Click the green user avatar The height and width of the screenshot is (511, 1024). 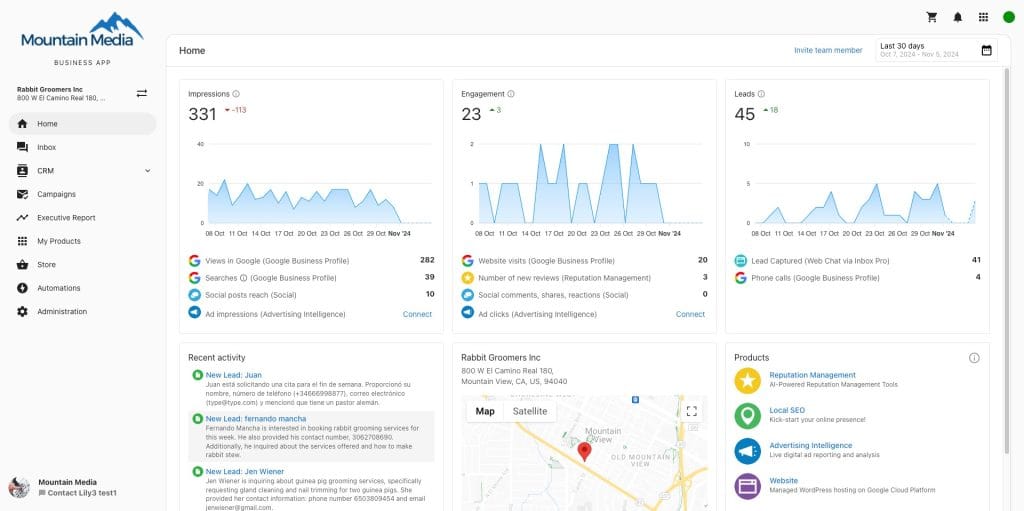tap(1008, 17)
